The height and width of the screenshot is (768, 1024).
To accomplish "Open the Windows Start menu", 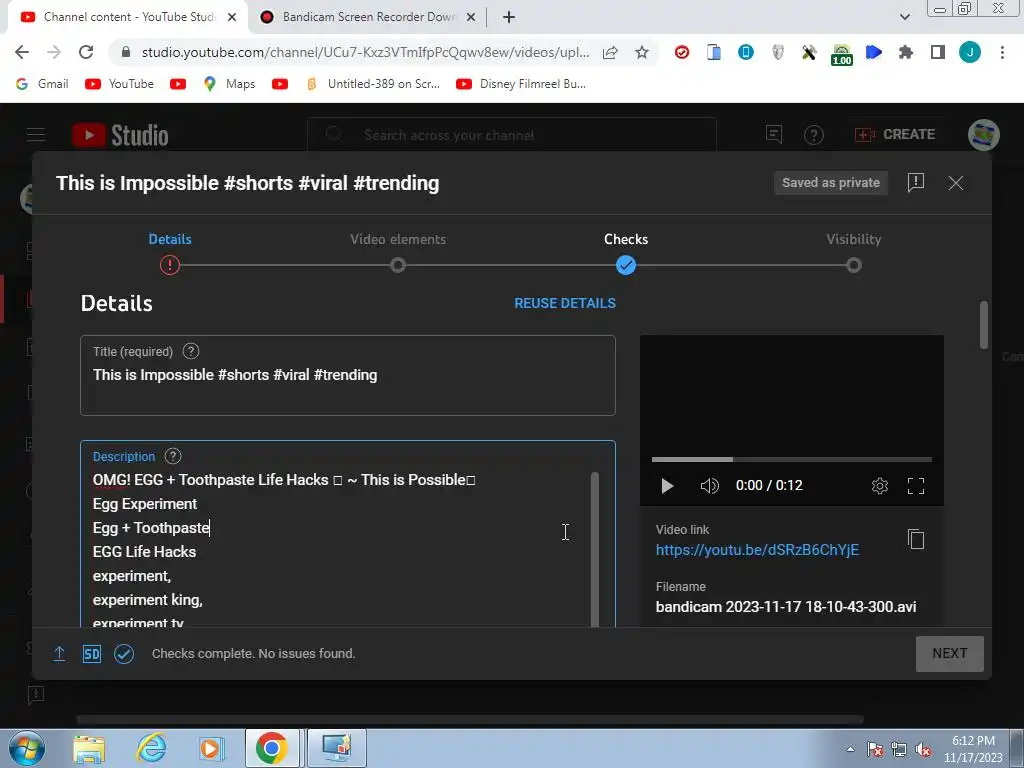I will 26,748.
